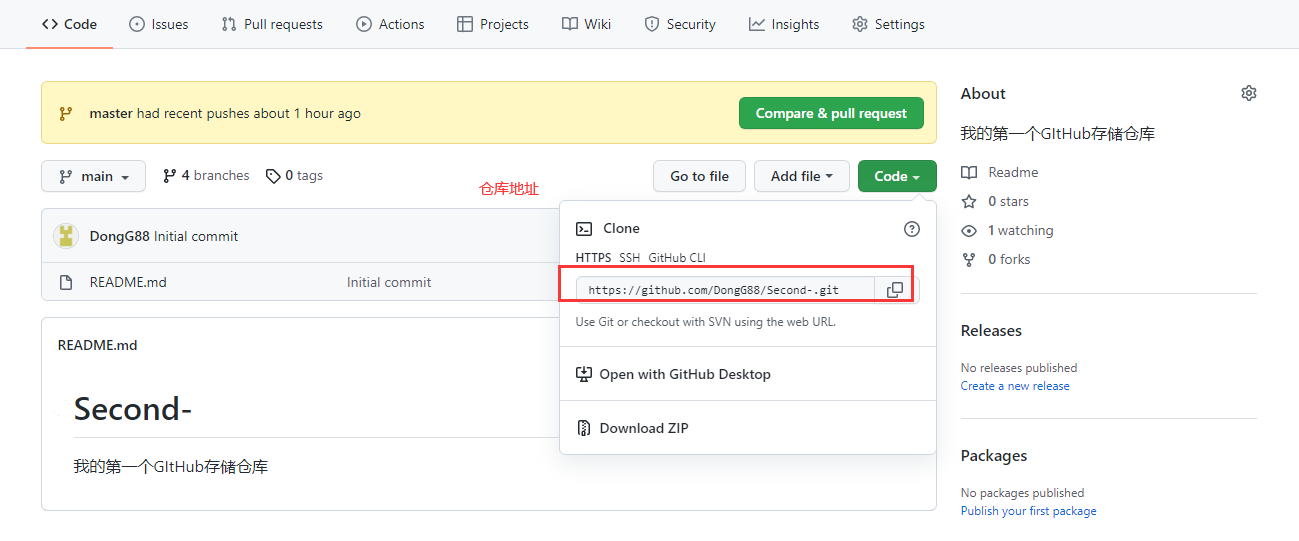Screen dimensions: 1299x541
Task: Open the Wiki tab
Action: (586, 24)
